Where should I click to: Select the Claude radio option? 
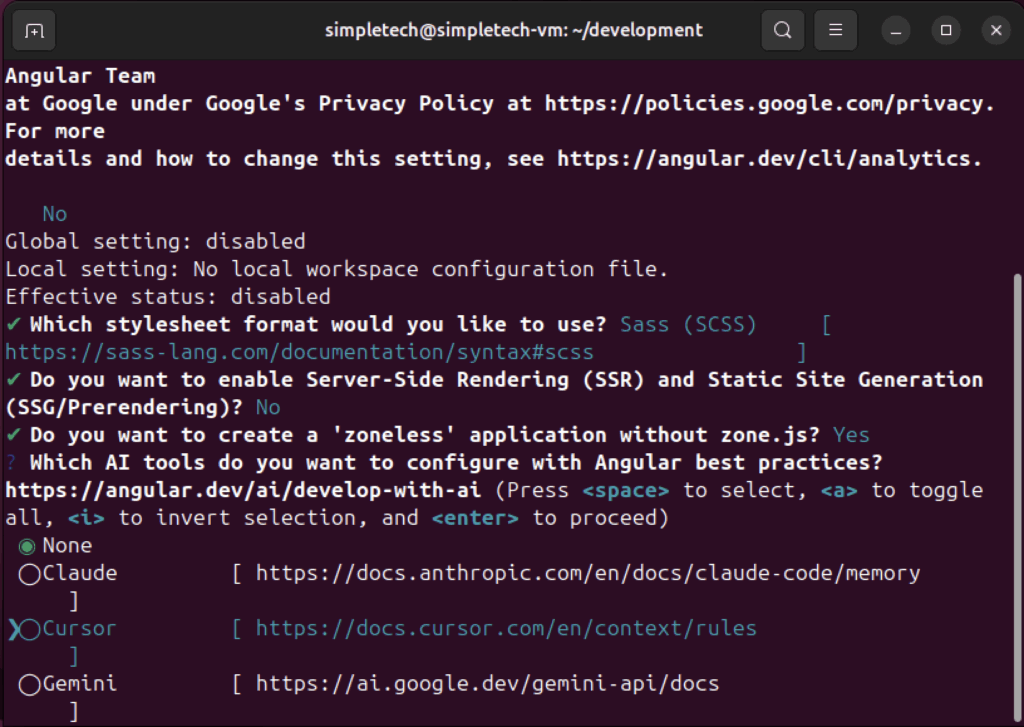(30, 574)
